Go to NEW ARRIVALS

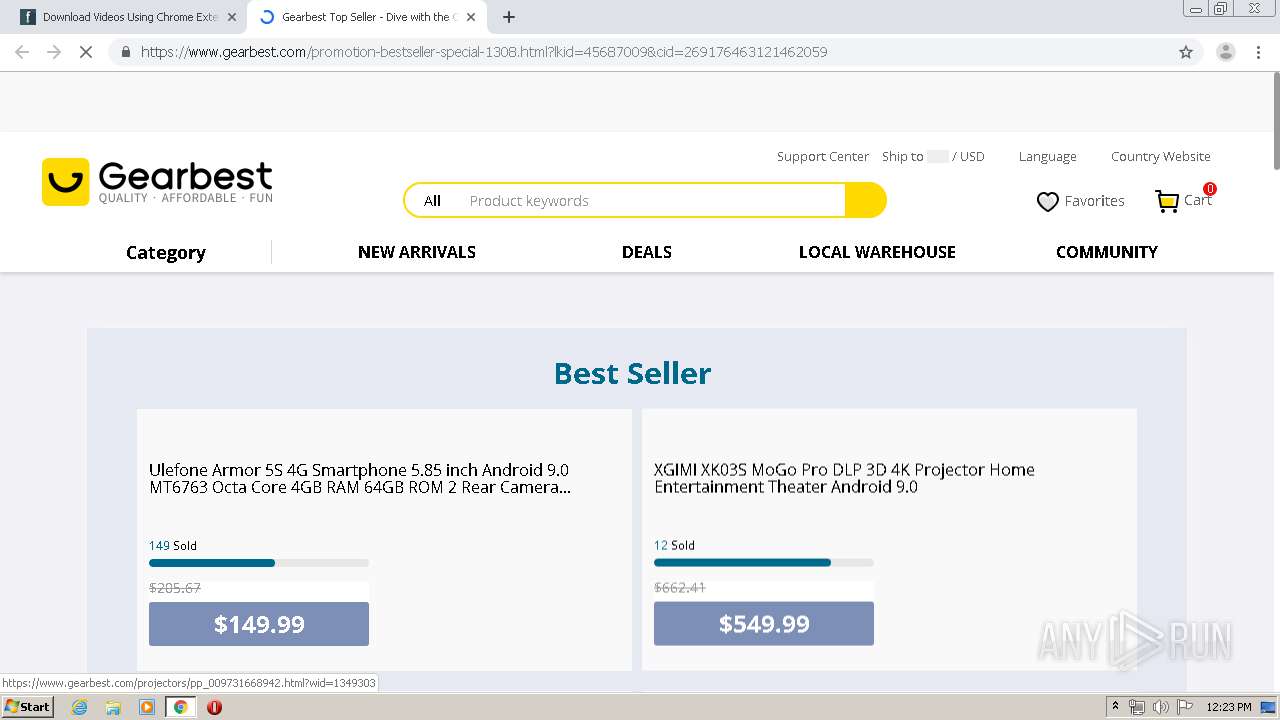[417, 252]
